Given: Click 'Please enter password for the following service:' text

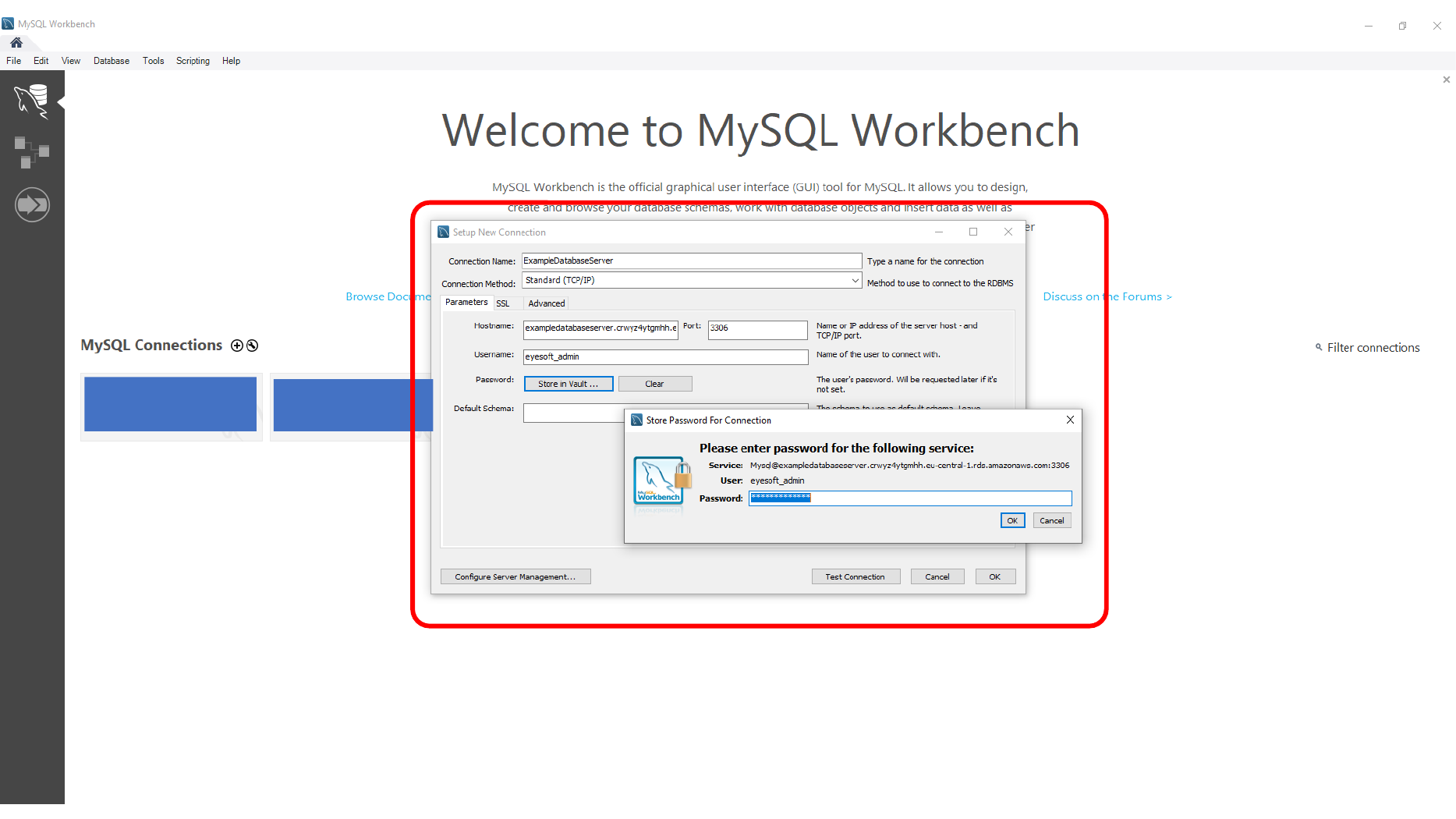Looking at the screenshot, I should [837, 448].
